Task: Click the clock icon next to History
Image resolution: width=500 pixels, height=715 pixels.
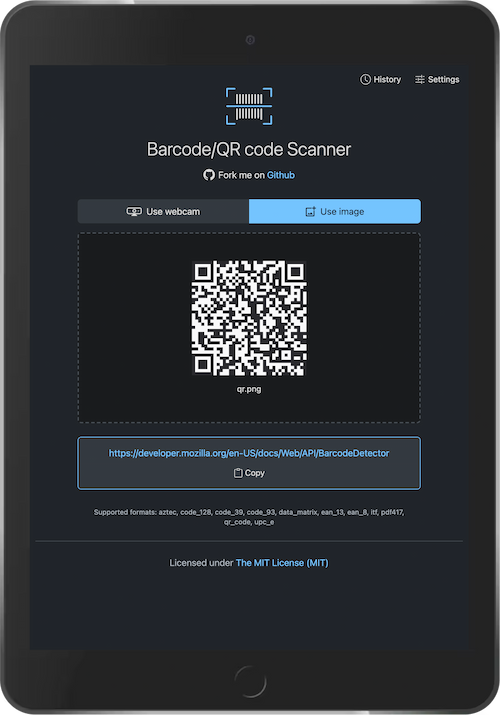Action: point(365,79)
